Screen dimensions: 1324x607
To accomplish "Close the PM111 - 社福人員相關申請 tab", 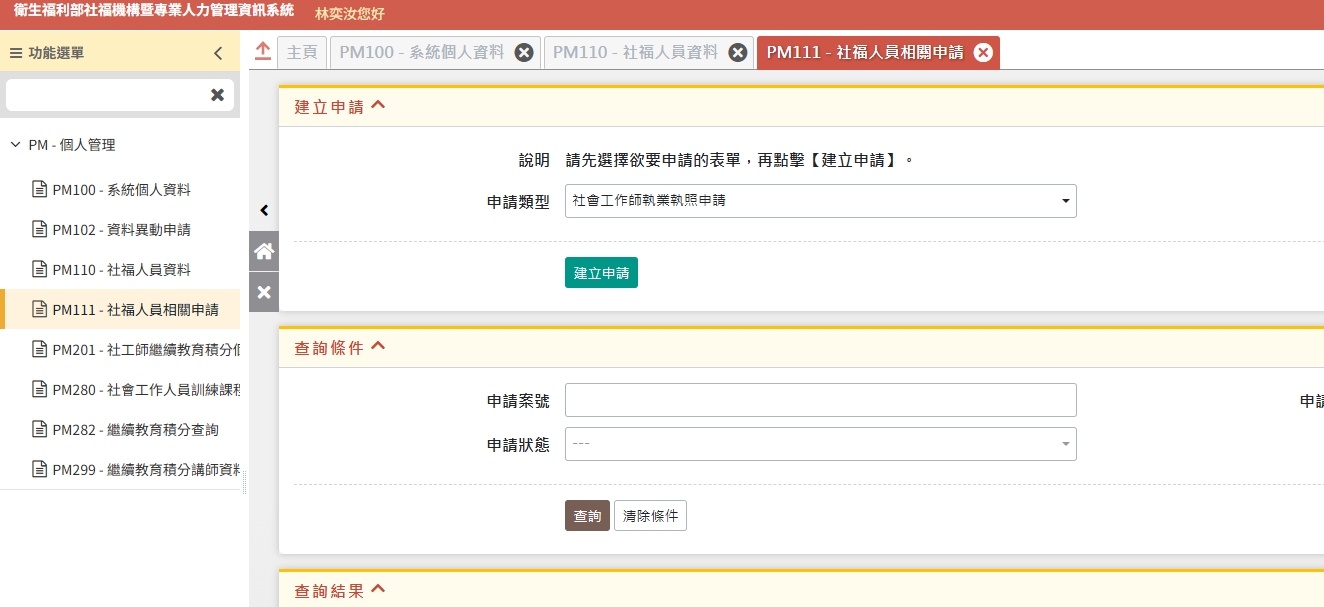I will (x=983, y=53).
